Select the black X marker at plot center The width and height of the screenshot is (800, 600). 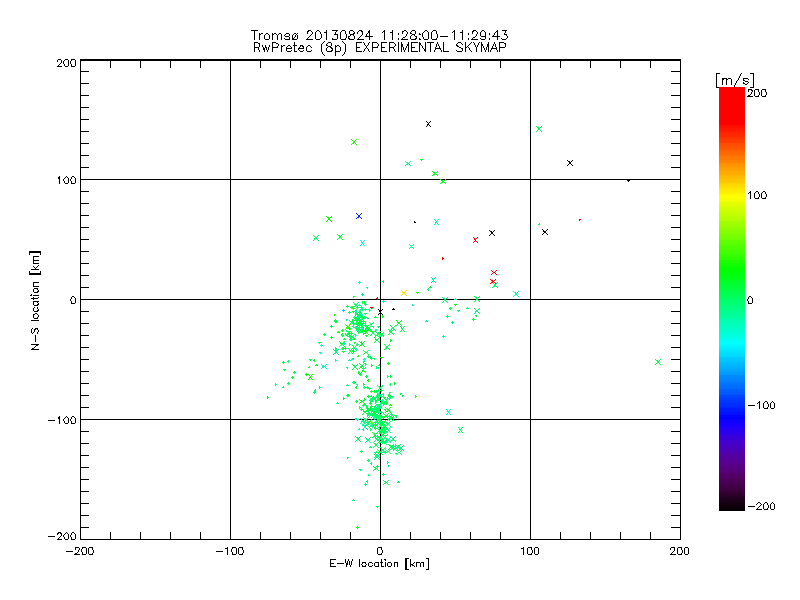(380, 311)
